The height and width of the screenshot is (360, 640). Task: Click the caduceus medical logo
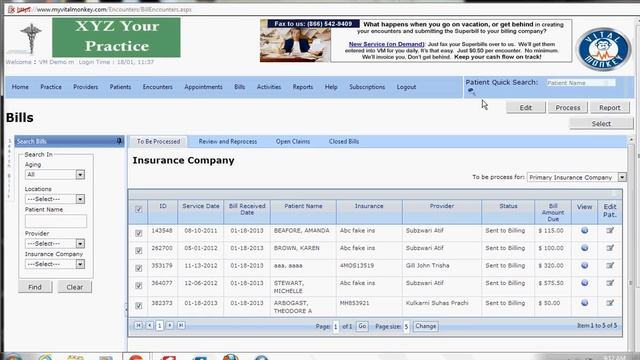coord(30,38)
